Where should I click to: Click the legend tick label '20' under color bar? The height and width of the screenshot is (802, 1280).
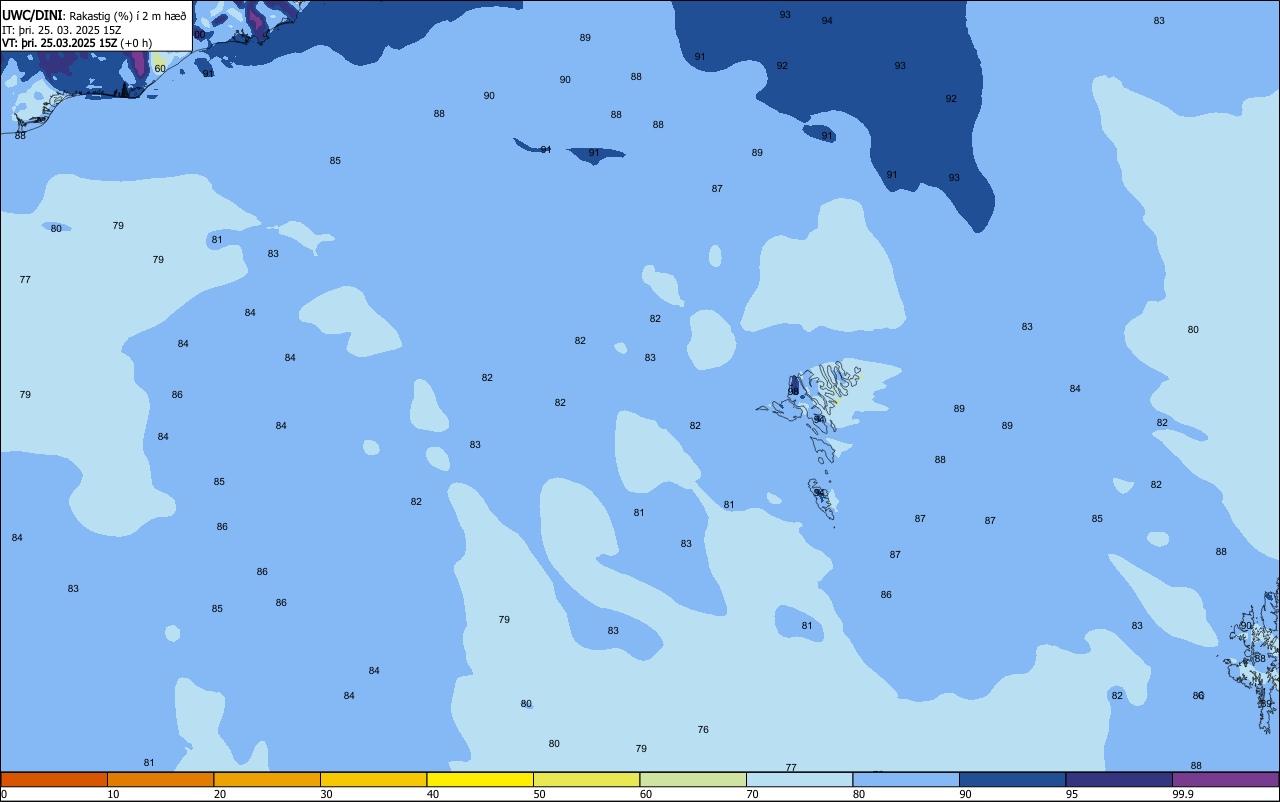click(220, 794)
